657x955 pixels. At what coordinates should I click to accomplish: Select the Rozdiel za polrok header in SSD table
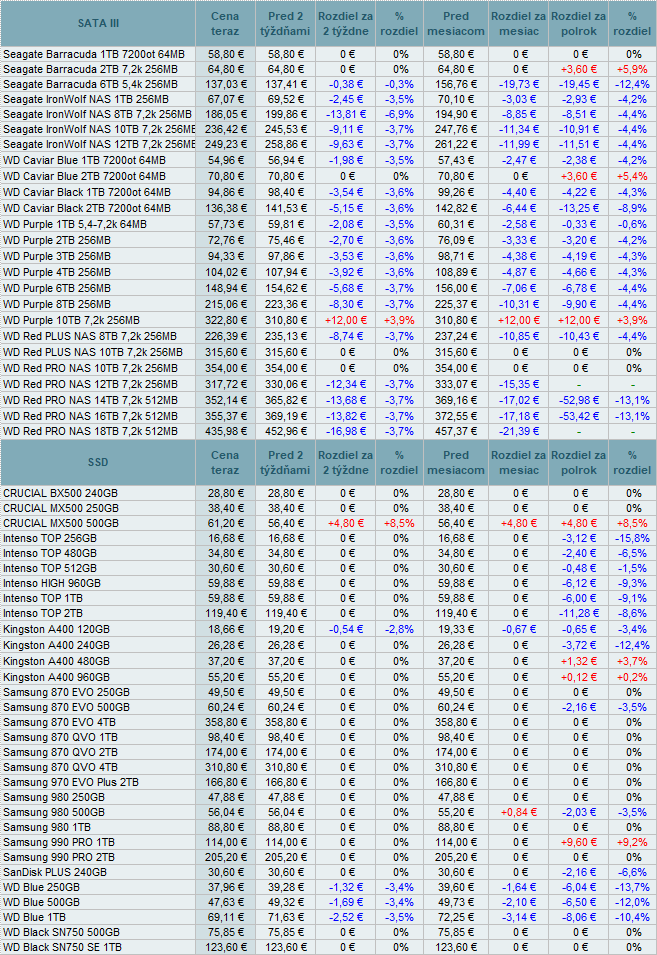tap(578, 462)
